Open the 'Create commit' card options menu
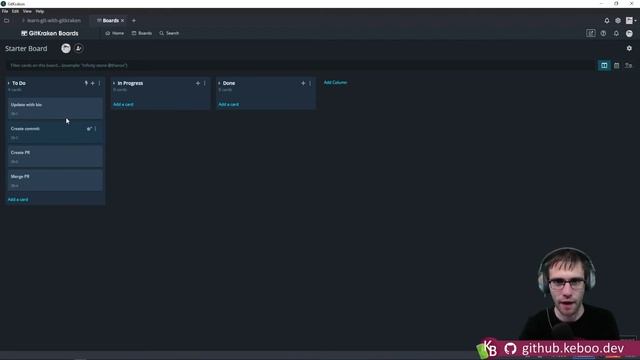Image resolution: width=640 pixels, height=360 pixels. coord(96,129)
